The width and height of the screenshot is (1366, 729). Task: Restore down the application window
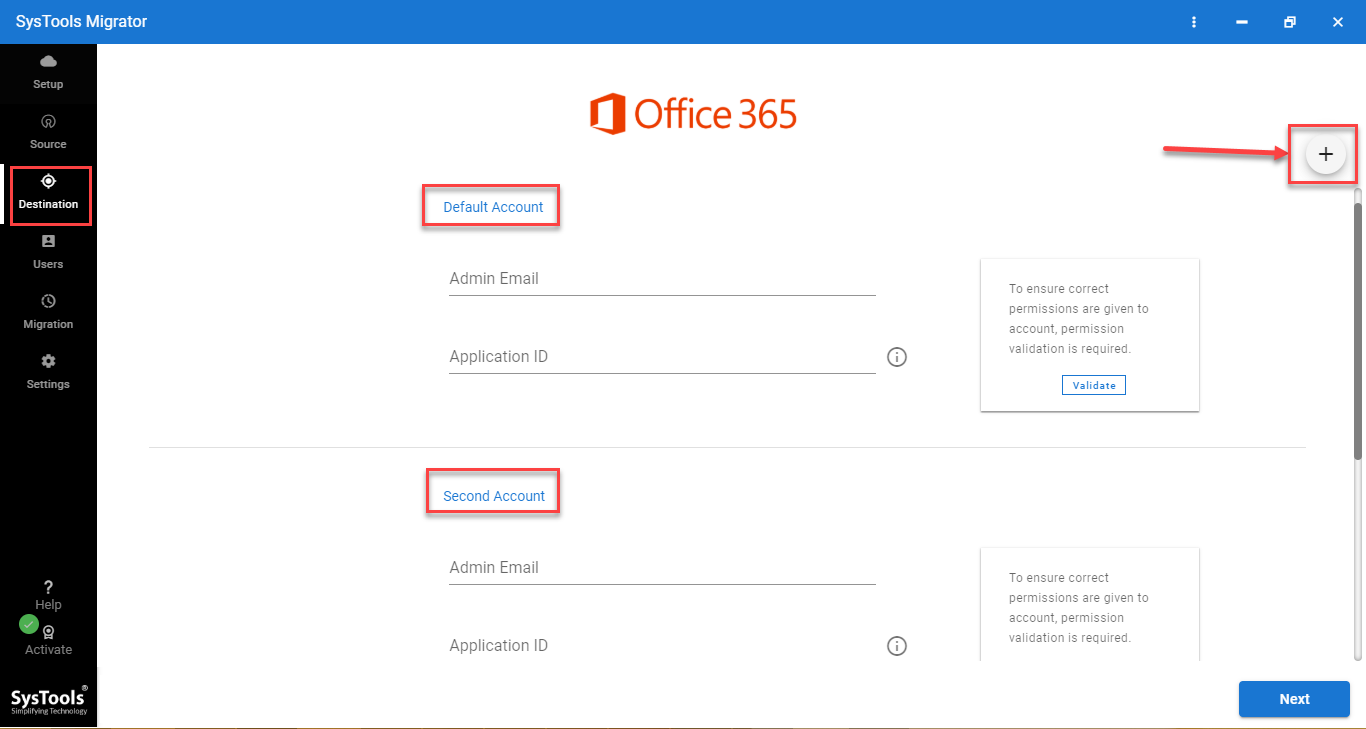click(1290, 22)
